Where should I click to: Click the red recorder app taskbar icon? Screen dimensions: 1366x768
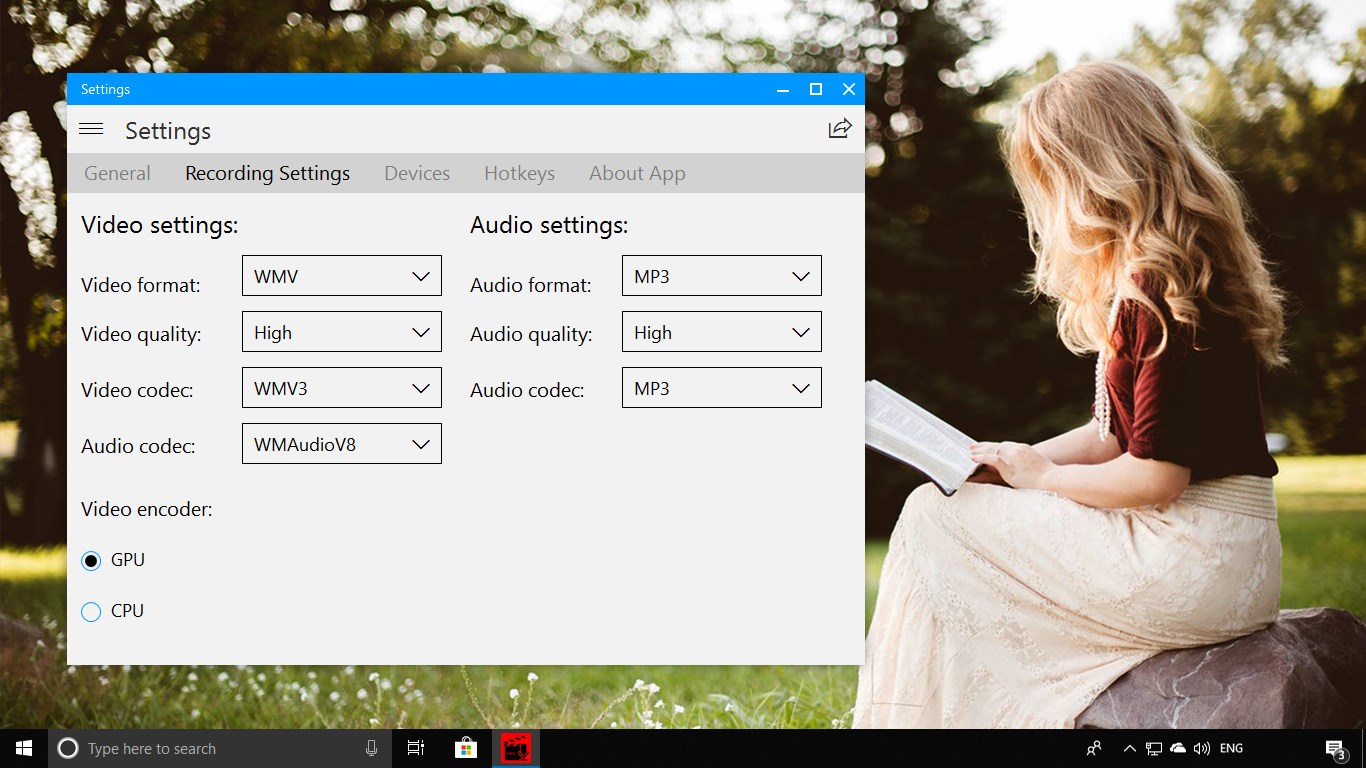pyautogui.click(x=516, y=748)
